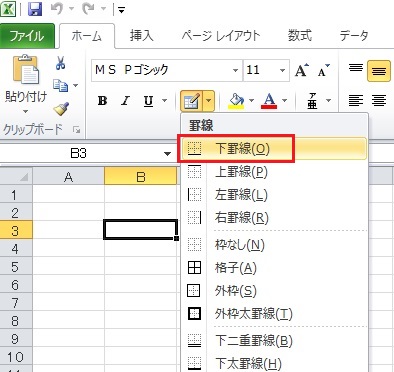The image size is (394, 372).
Task: Click the red Font Color A button
Action: click(x=270, y=100)
